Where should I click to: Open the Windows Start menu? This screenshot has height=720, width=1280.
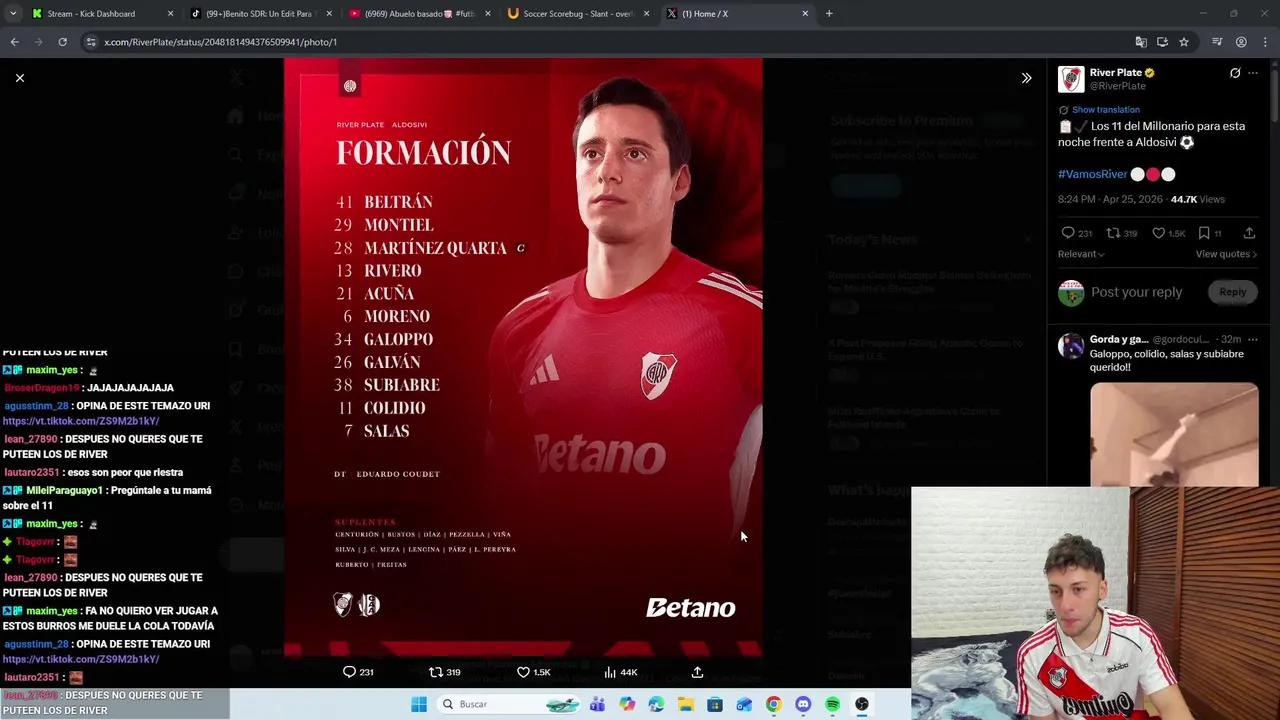pos(419,704)
